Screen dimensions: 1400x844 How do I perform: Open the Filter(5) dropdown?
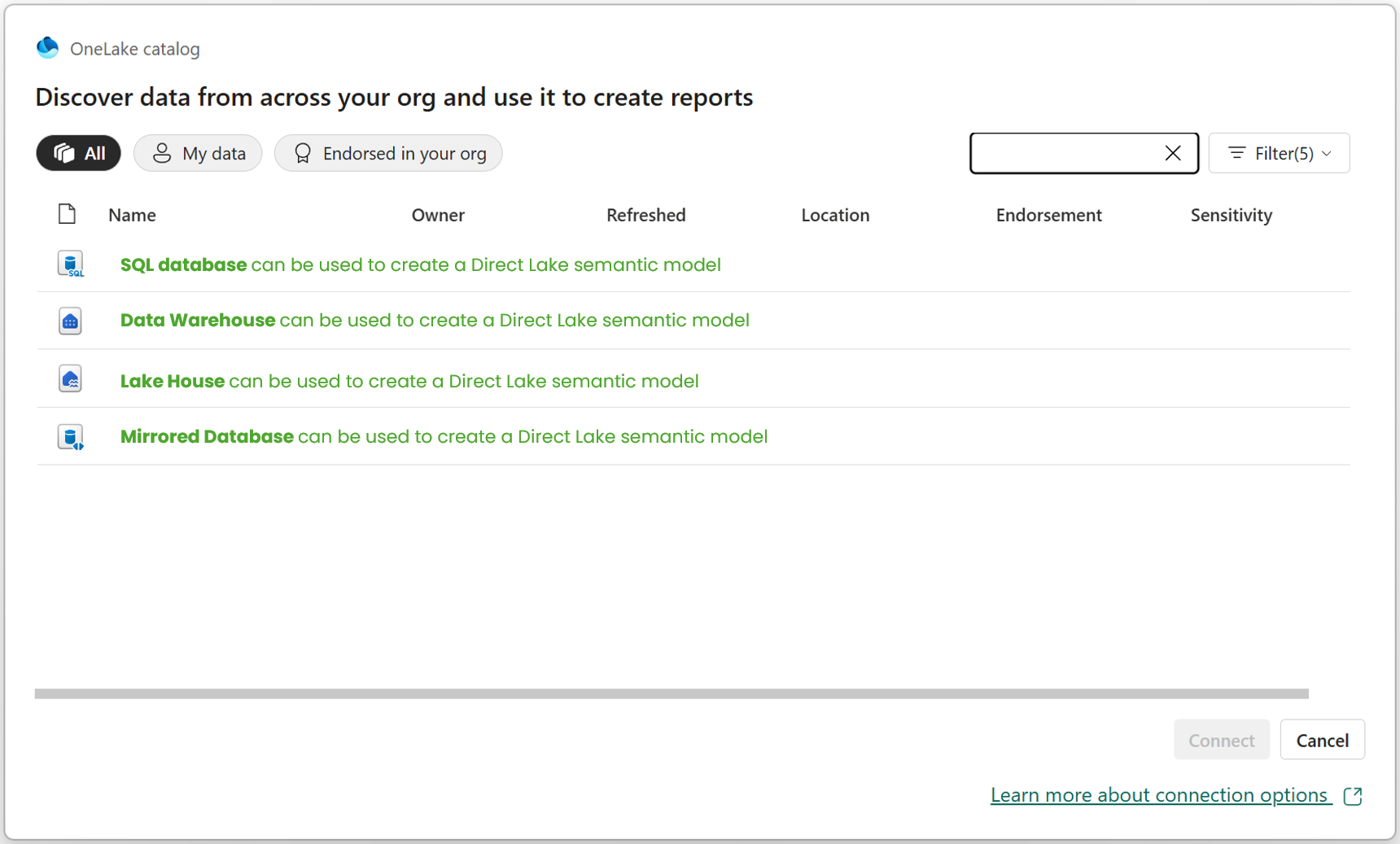click(x=1279, y=153)
